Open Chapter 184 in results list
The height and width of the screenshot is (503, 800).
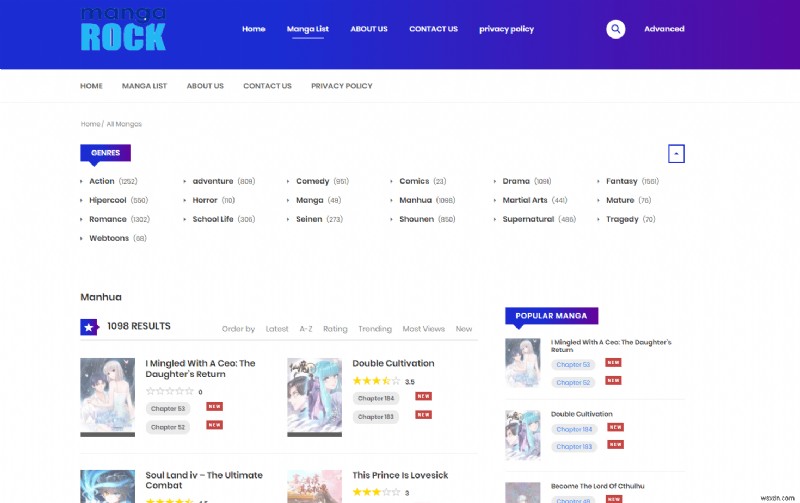[376, 398]
